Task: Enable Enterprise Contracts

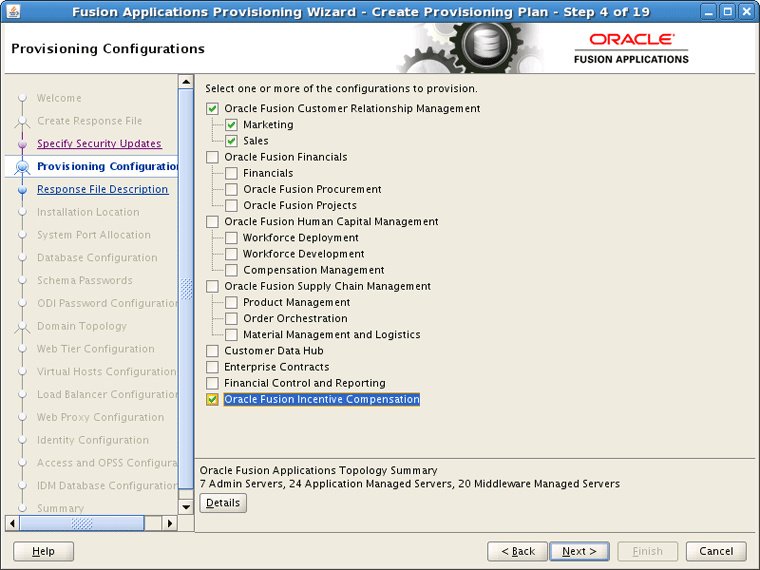Action: click(212, 367)
